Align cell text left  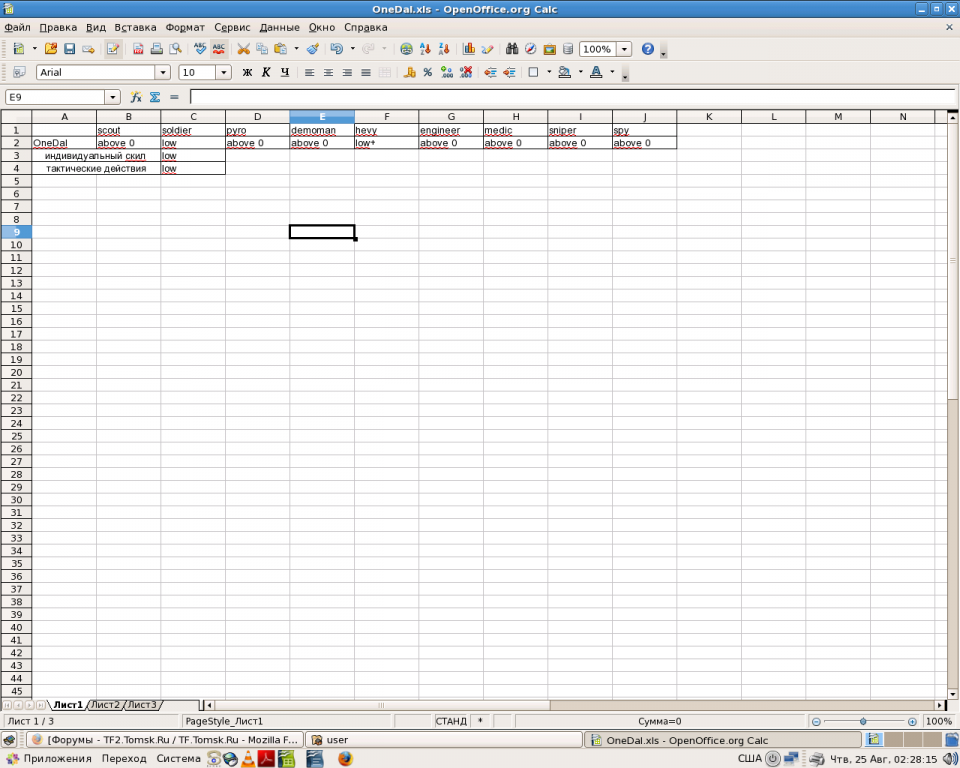310,72
